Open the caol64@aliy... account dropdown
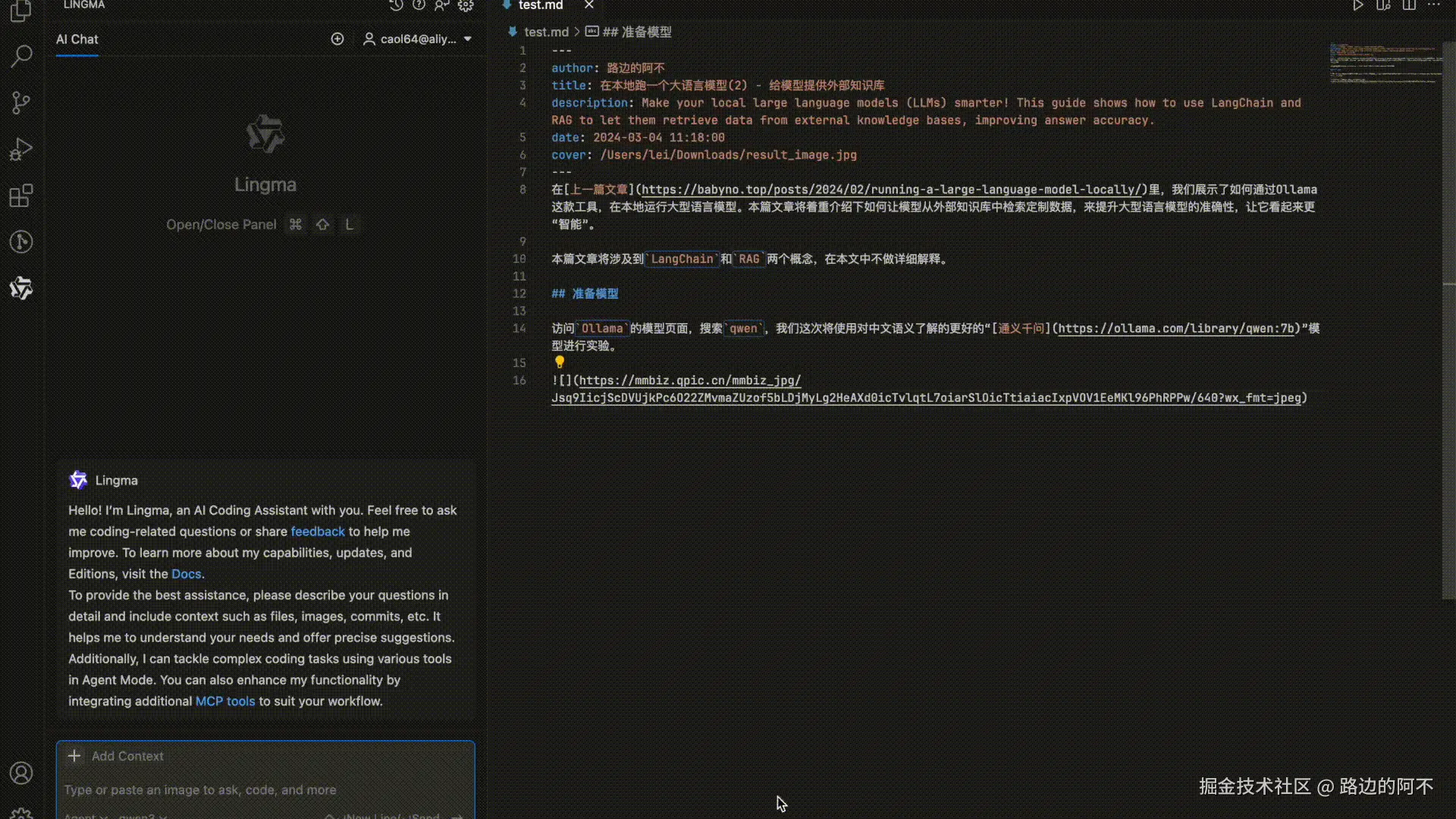Image resolution: width=1456 pixels, height=819 pixels. point(418,39)
